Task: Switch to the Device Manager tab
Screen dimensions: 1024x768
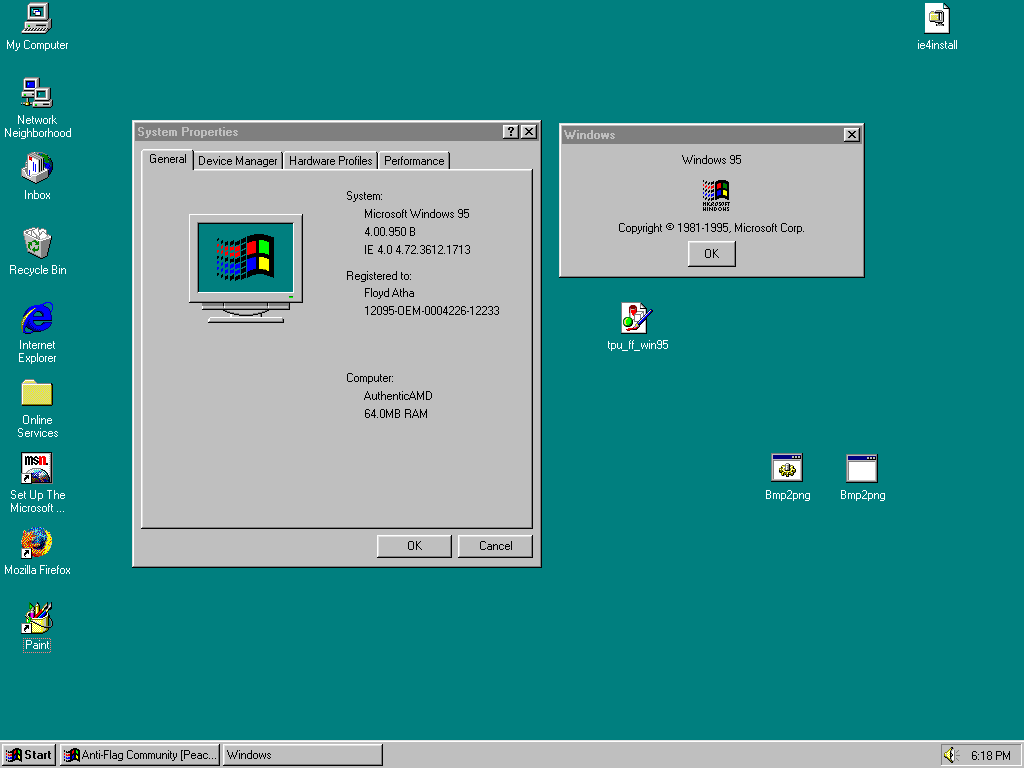Action: 238,161
